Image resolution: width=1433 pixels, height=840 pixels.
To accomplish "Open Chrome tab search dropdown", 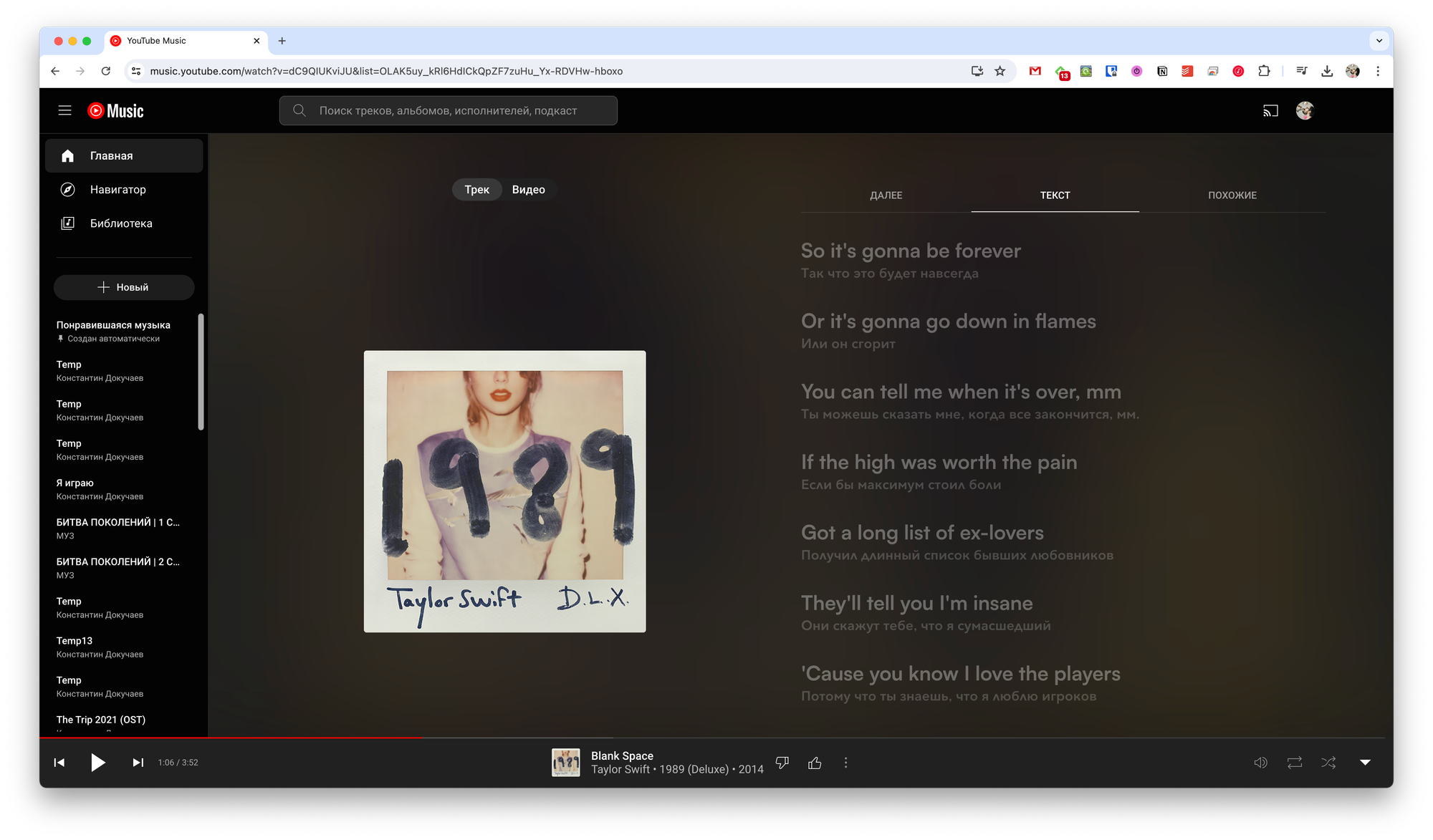I will [x=1379, y=41].
